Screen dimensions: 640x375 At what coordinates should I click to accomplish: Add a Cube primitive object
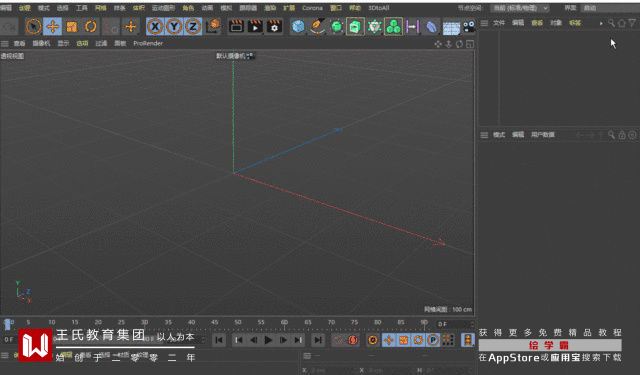298,27
